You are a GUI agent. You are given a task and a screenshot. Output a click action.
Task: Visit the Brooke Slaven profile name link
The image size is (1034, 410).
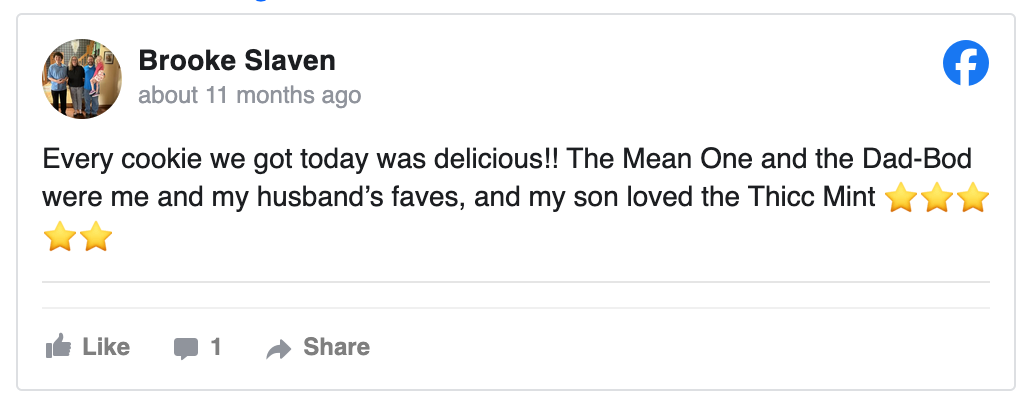[x=237, y=61]
